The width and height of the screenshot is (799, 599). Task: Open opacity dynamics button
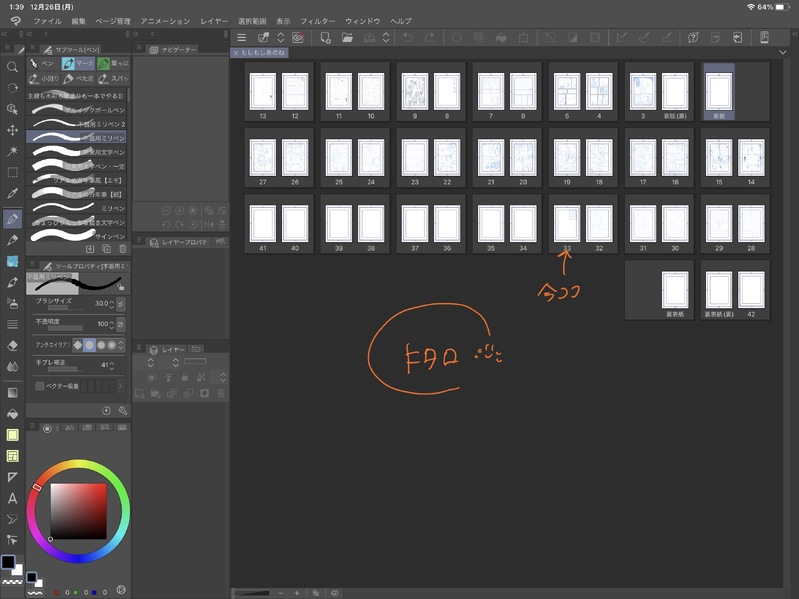(121, 324)
